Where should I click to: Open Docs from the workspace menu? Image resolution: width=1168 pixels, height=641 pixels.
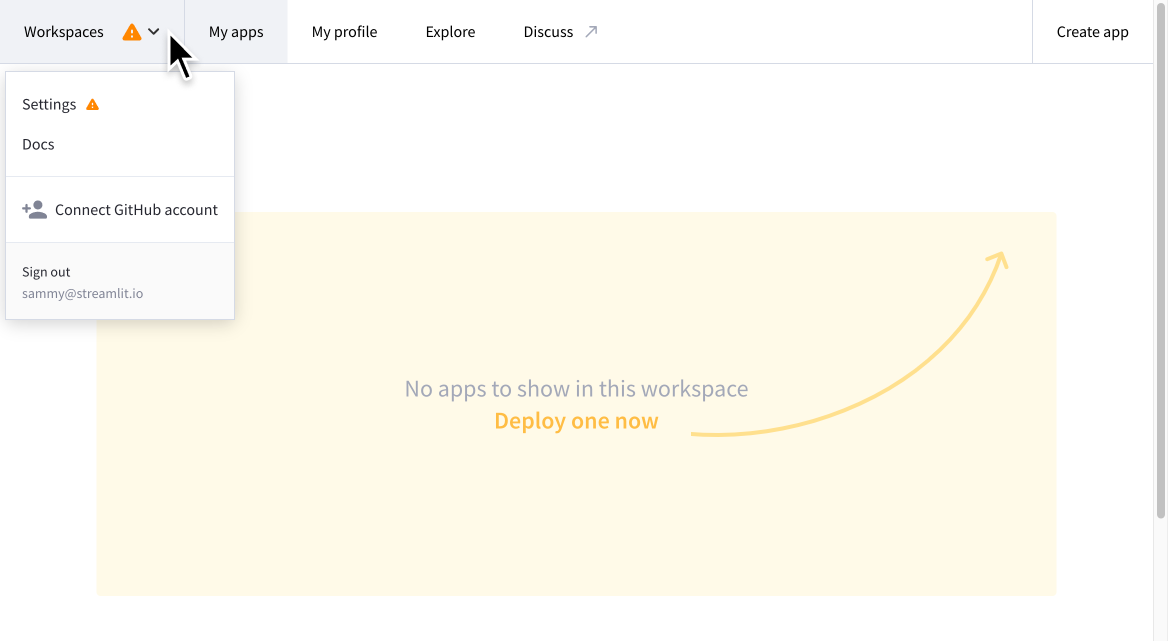(x=38, y=143)
